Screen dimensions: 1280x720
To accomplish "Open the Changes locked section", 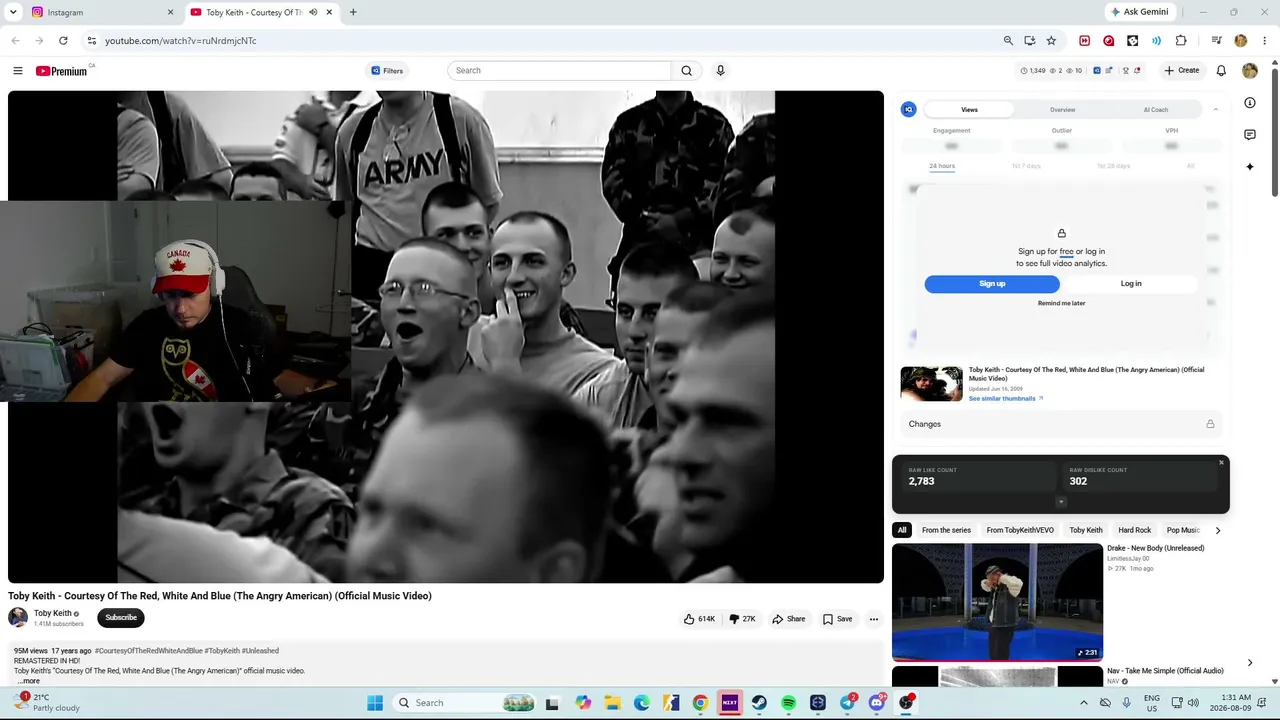I will click(1061, 424).
